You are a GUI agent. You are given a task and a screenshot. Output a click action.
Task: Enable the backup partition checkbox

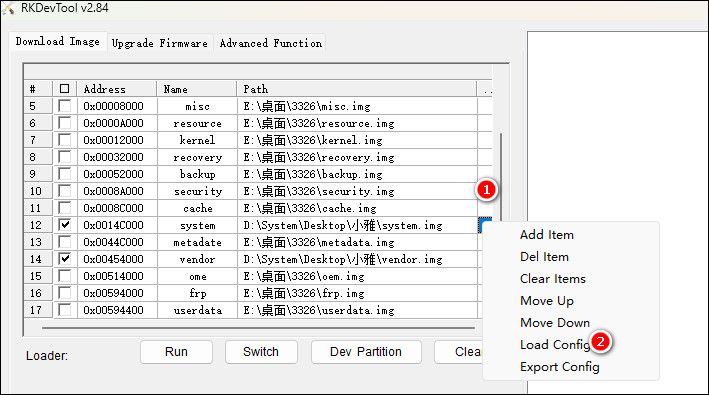click(65, 174)
